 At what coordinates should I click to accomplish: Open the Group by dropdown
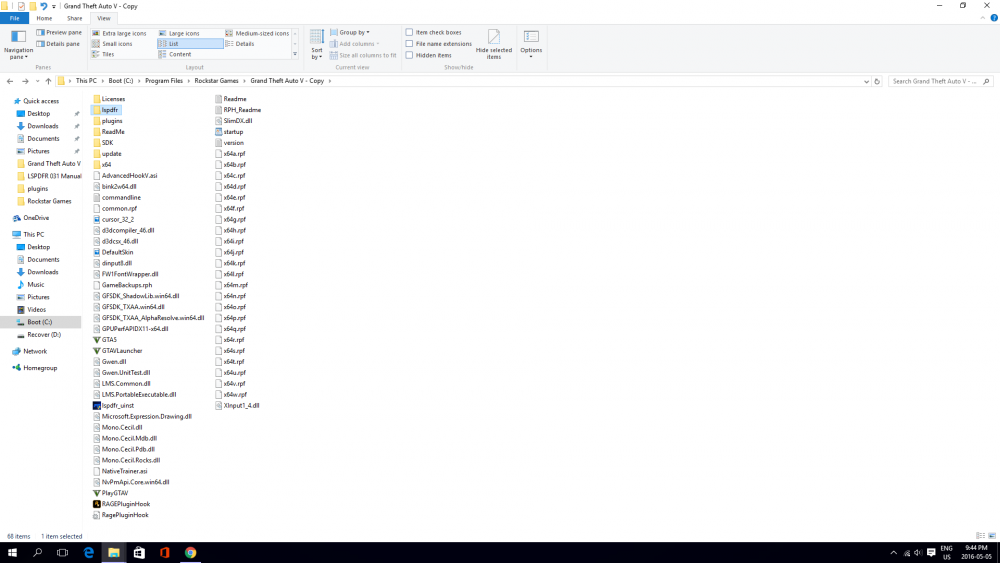click(x=349, y=32)
